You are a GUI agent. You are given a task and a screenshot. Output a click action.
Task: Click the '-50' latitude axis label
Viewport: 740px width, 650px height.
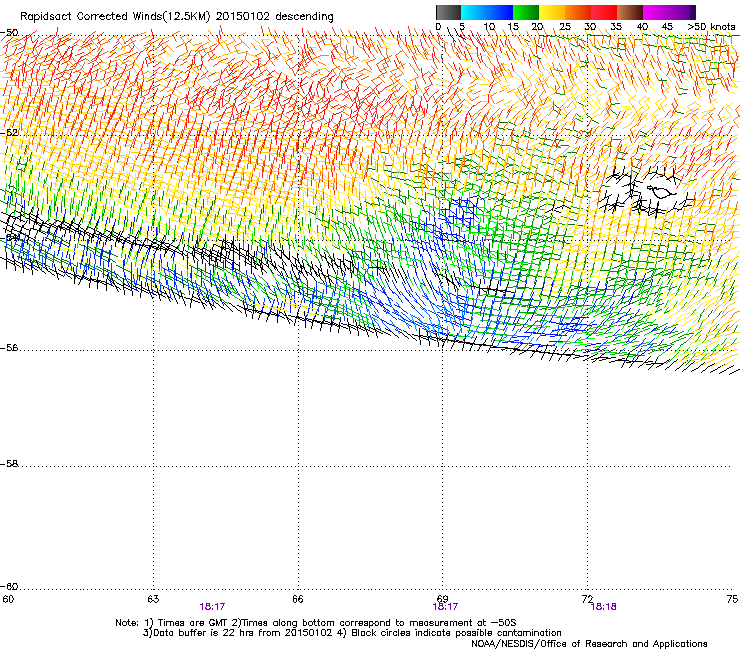point(9,33)
